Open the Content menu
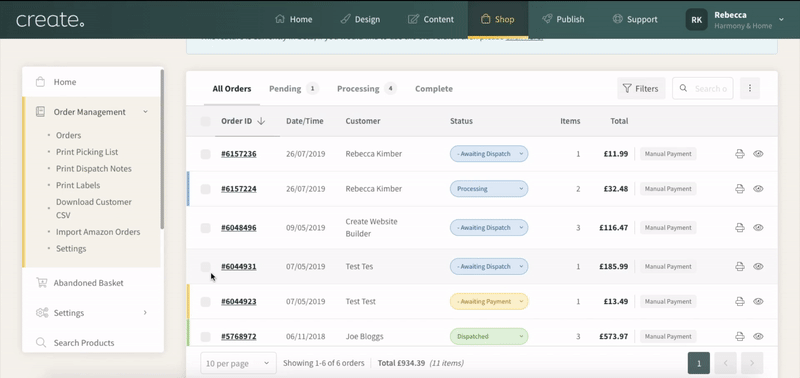This screenshot has height=378, width=800. 431,19
